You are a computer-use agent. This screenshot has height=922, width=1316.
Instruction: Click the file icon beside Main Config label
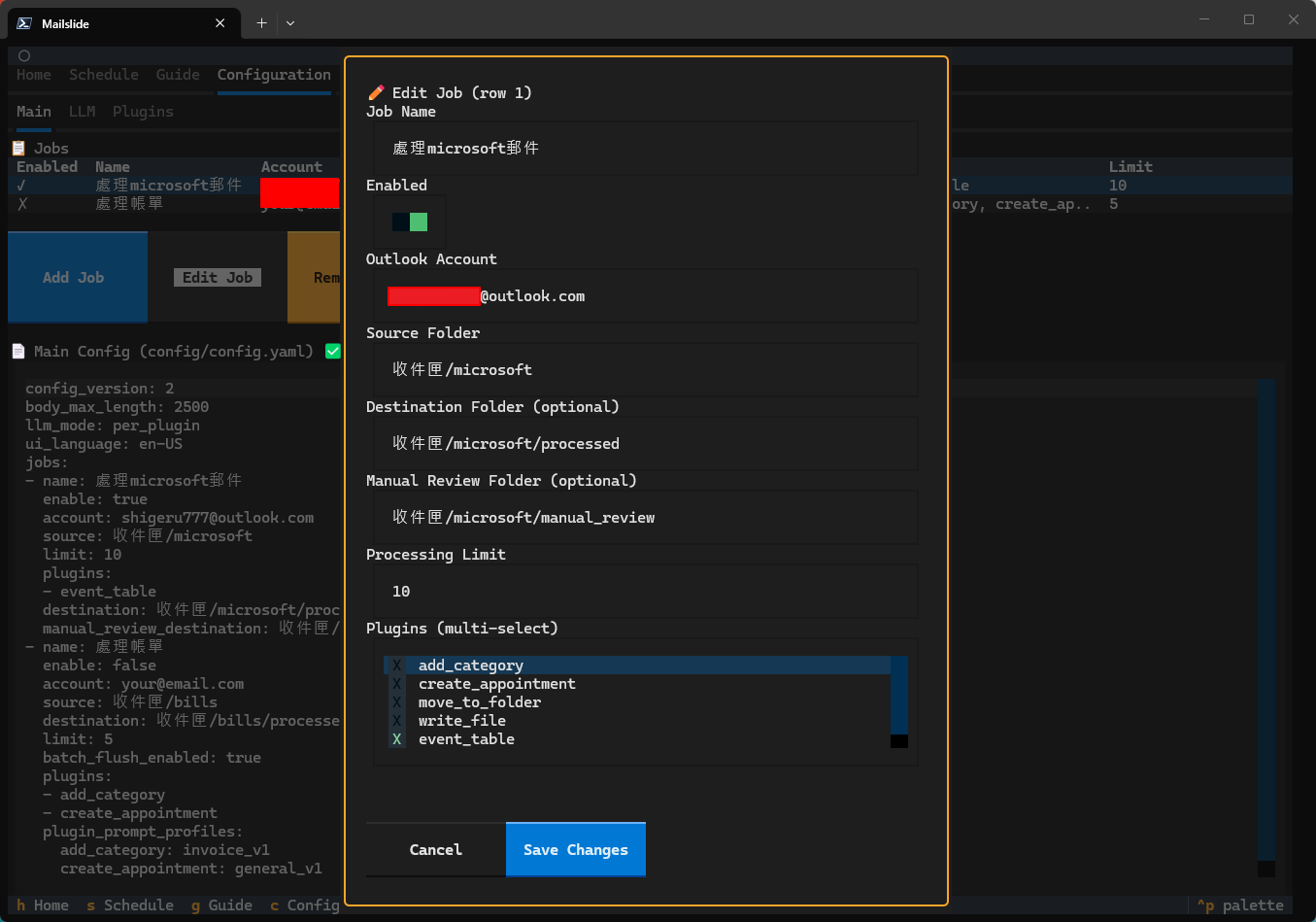pos(17,351)
